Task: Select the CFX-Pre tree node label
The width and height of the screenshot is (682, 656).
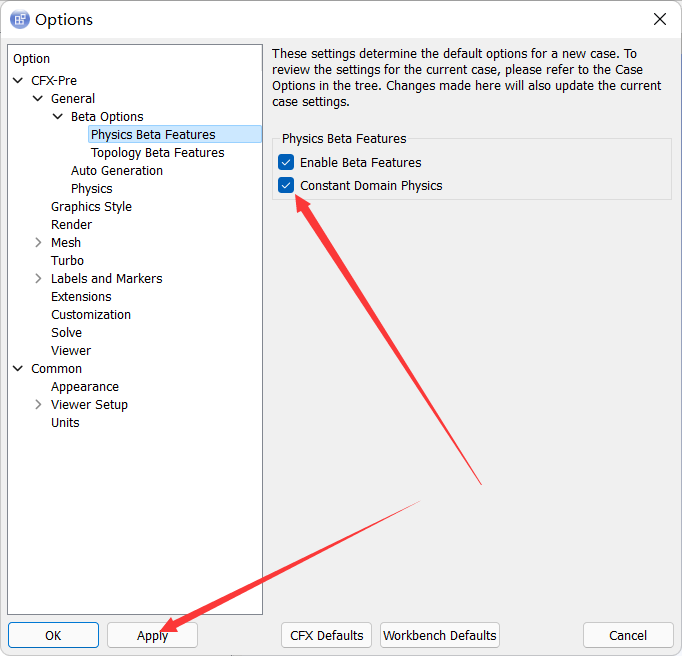Action: click(53, 80)
